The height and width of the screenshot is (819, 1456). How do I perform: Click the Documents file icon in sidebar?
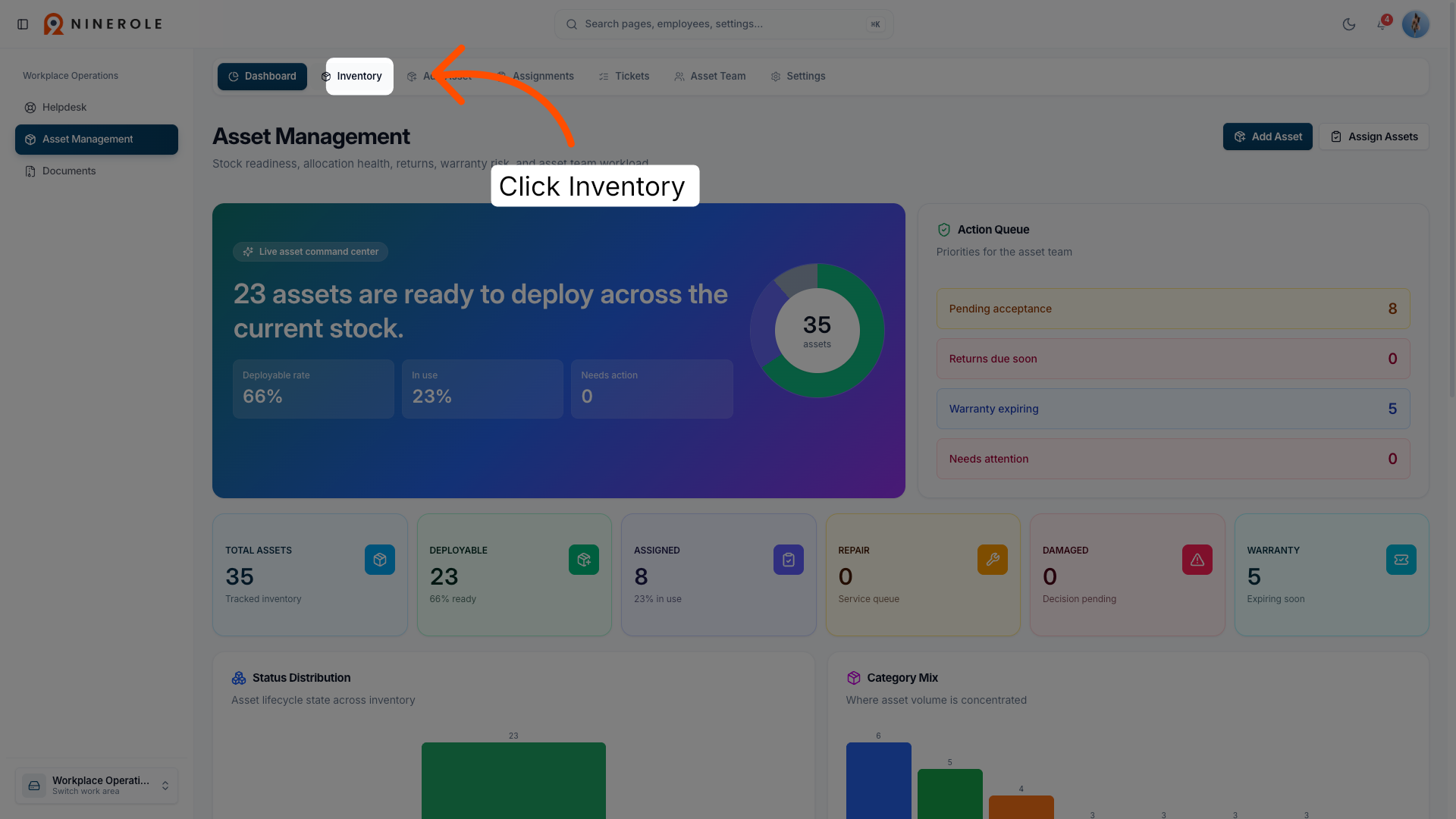coord(30,171)
